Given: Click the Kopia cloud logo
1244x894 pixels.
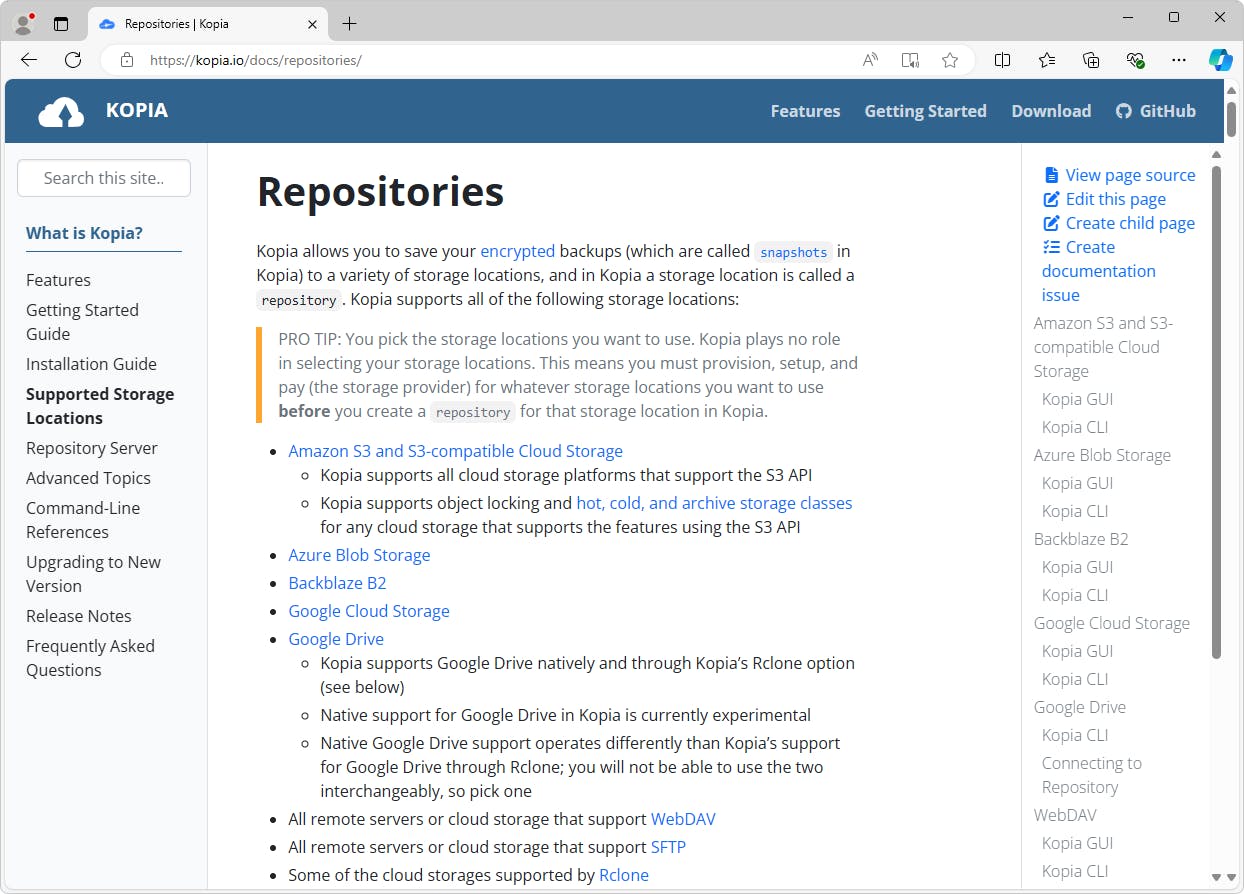Looking at the screenshot, I should [60, 110].
